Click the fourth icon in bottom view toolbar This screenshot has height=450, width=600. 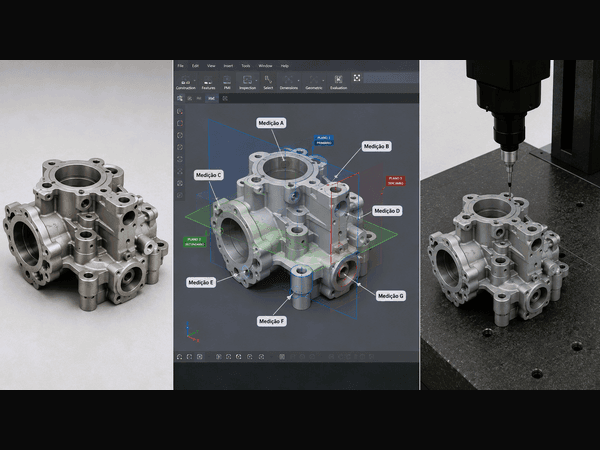click(x=218, y=357)
